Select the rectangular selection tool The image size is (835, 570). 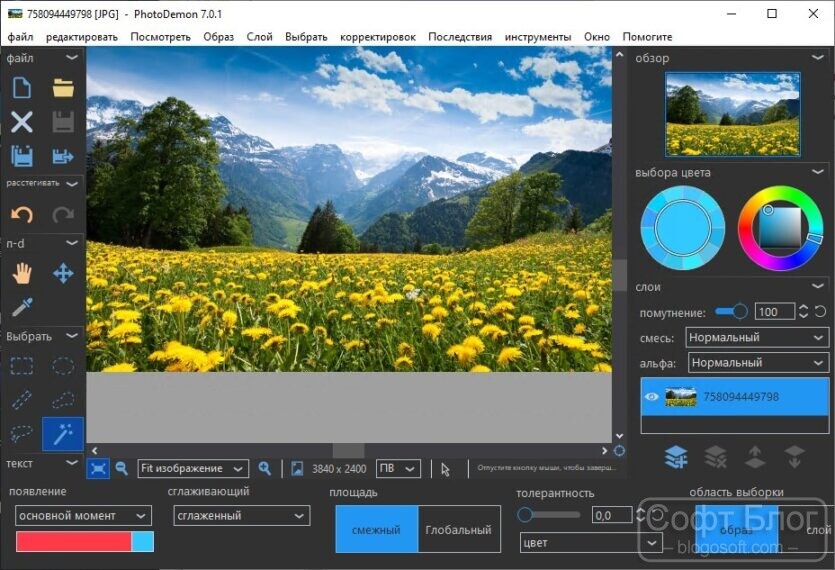pos(22,366)
